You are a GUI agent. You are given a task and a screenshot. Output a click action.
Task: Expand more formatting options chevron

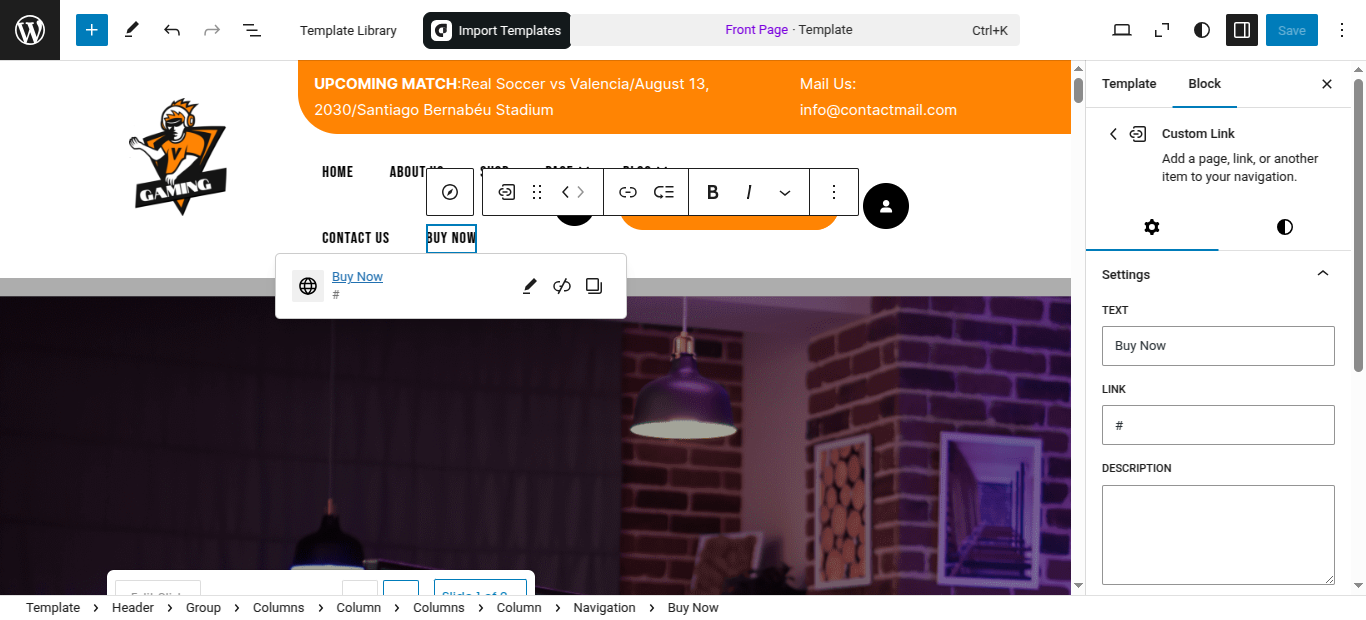[785, 192]
